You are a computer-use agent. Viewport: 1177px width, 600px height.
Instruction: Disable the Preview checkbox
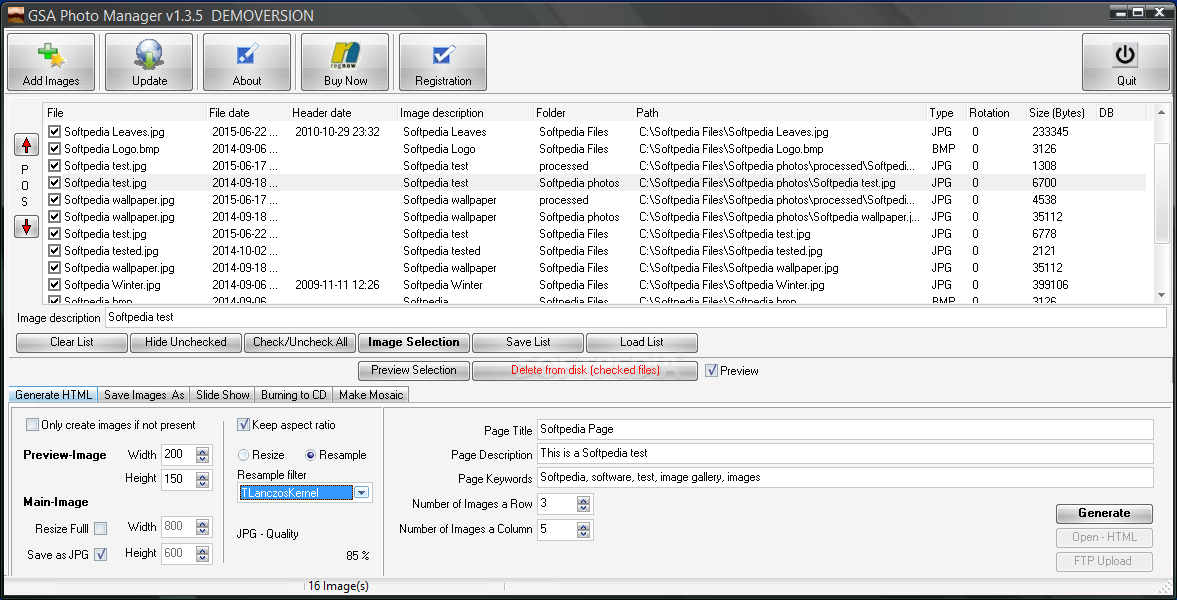click(x=712, y=370)
